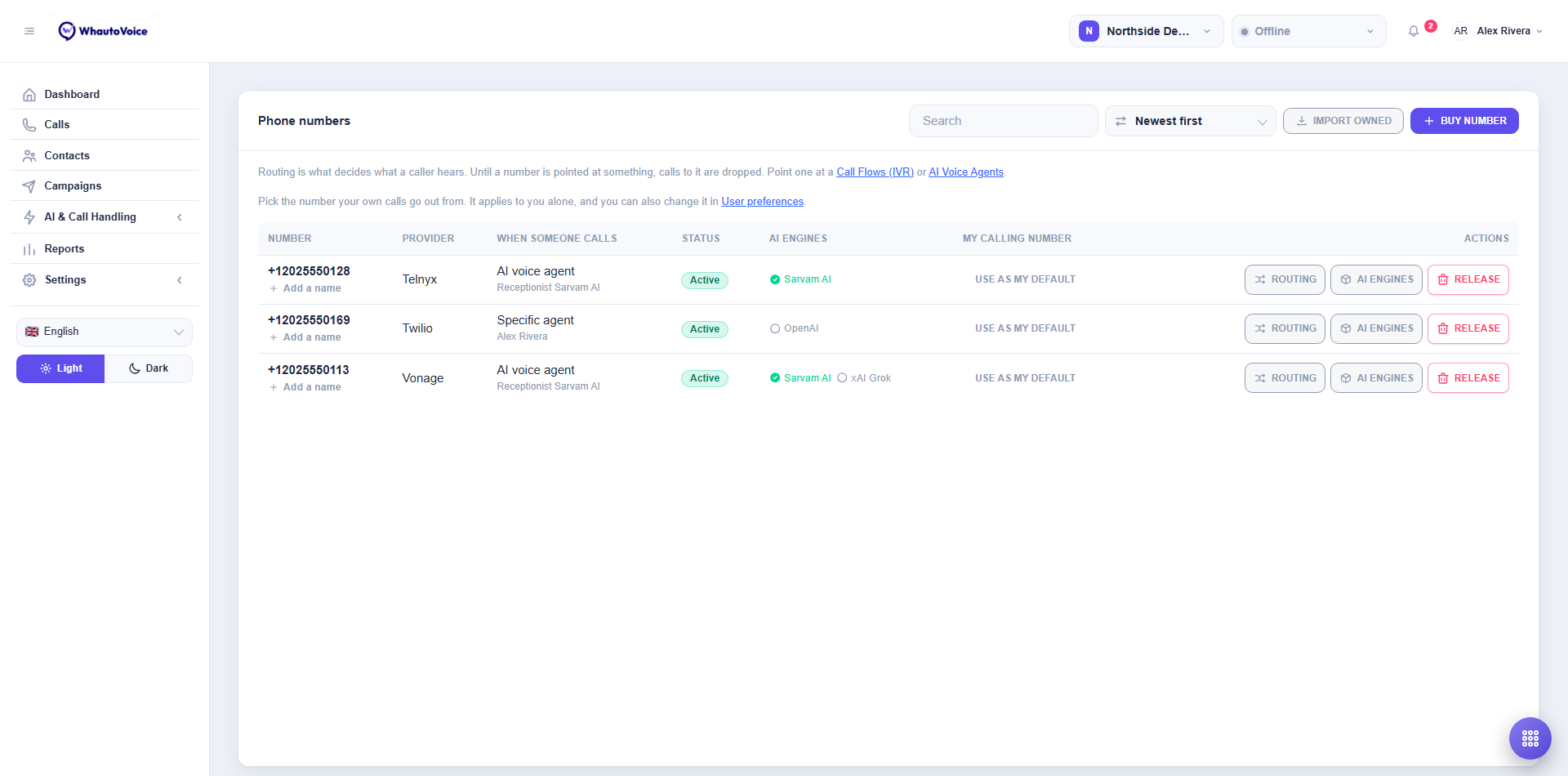
Task: Open the Newest first sort dropdown
Action: point(1190,121)
